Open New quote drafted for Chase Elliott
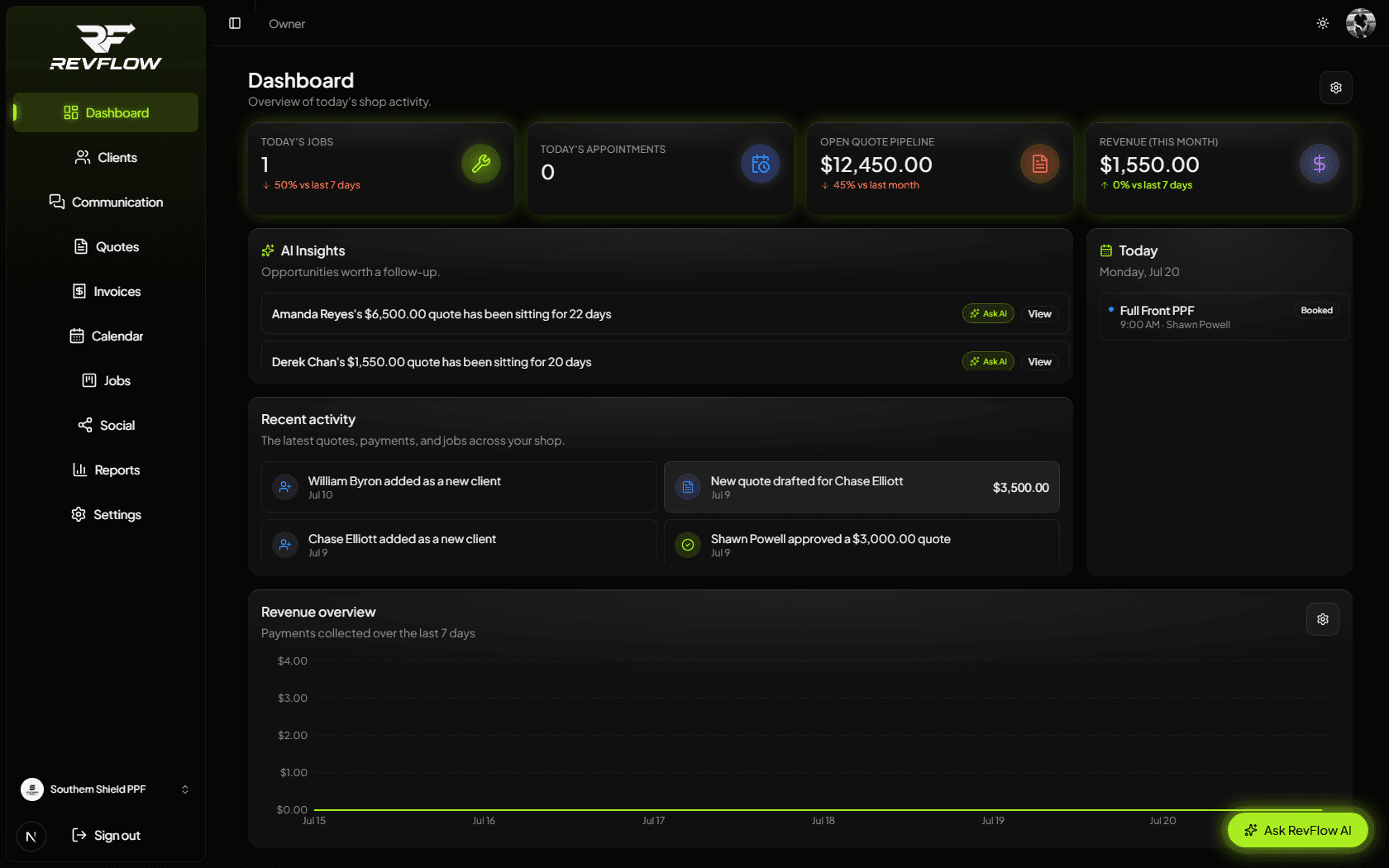1389x868 pixels. [862, 487]
